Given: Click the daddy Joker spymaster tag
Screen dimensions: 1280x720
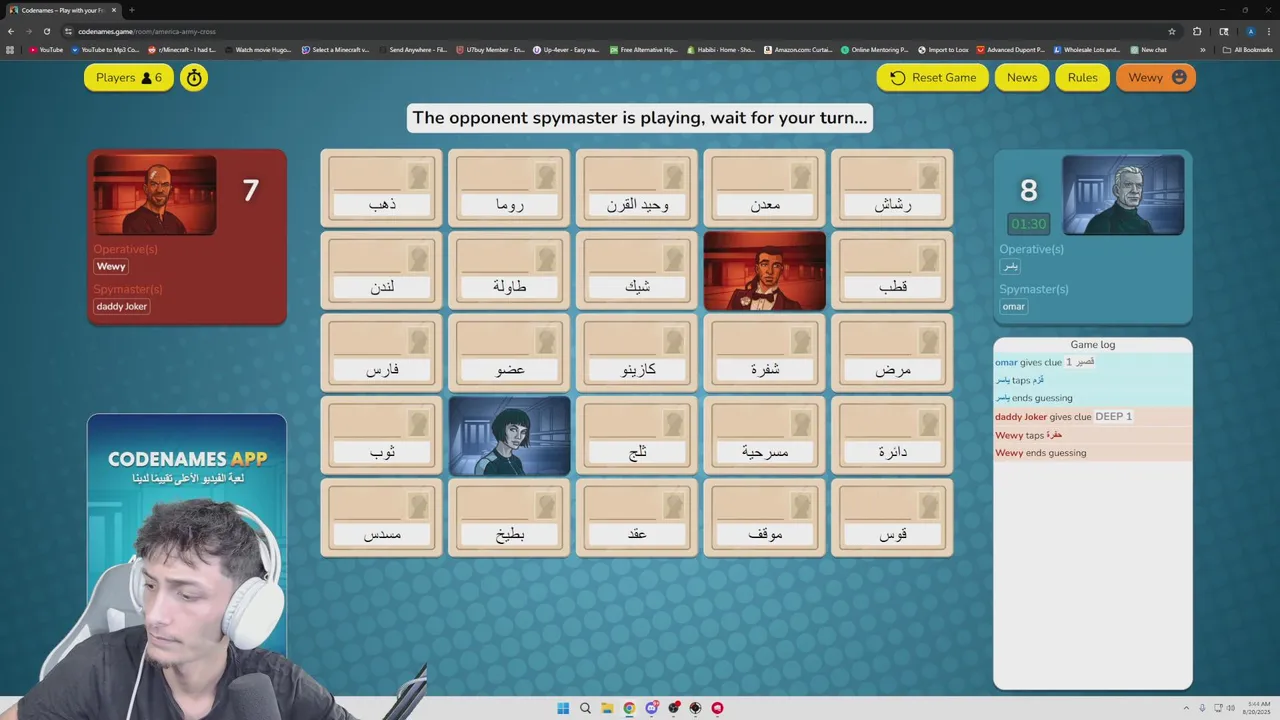Looking at the screenshot, I should (x=122, y=306).
